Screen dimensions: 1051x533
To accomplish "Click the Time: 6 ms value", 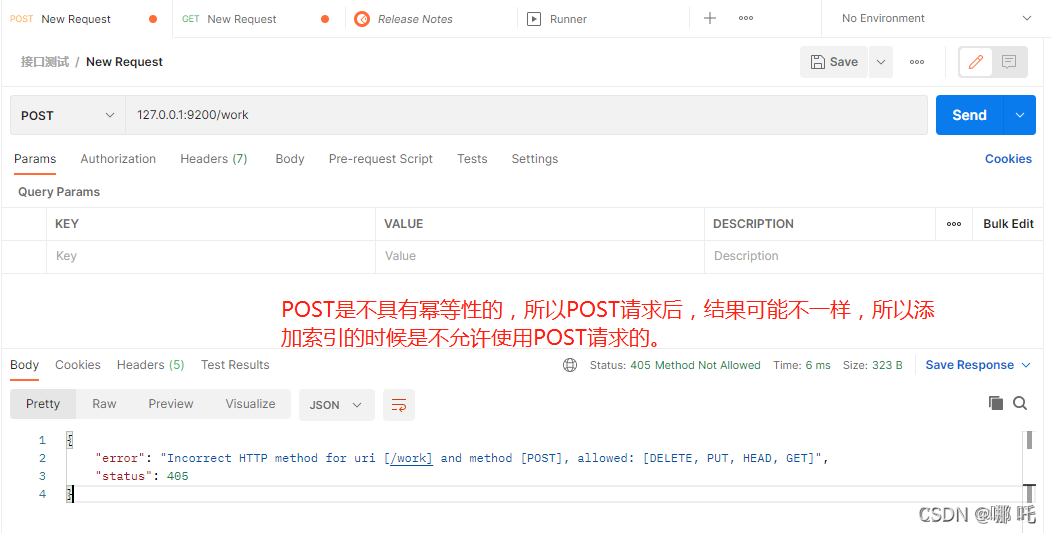I will [x=818, y=365].
